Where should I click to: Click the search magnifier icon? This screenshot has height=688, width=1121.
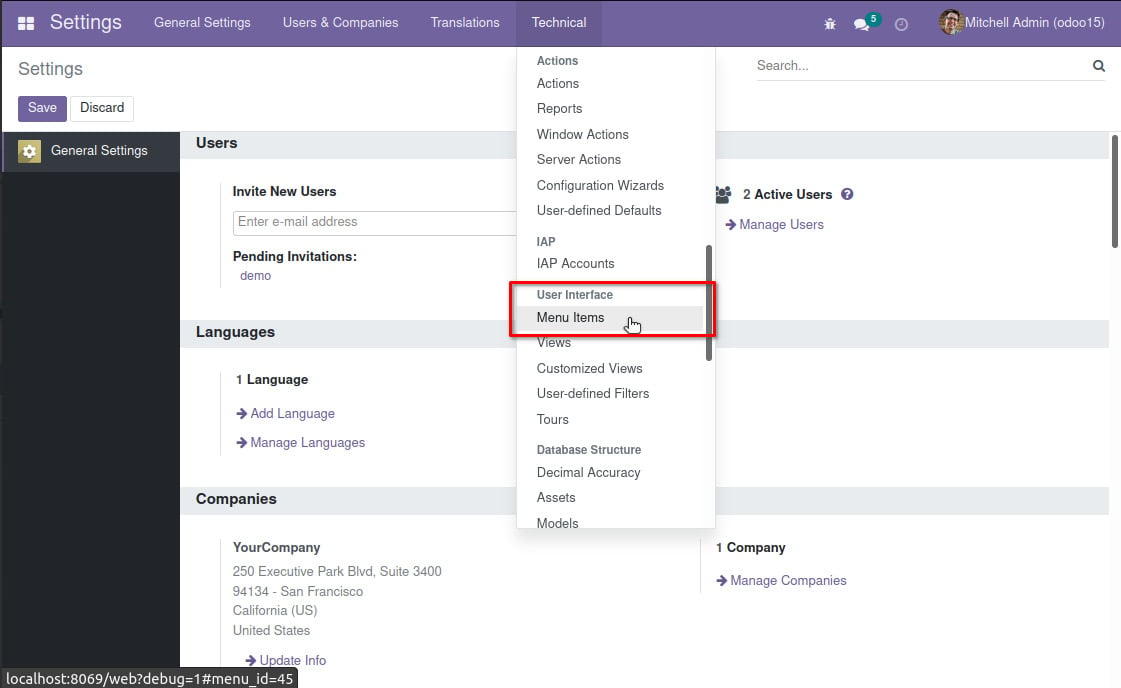click(1099, 66)
